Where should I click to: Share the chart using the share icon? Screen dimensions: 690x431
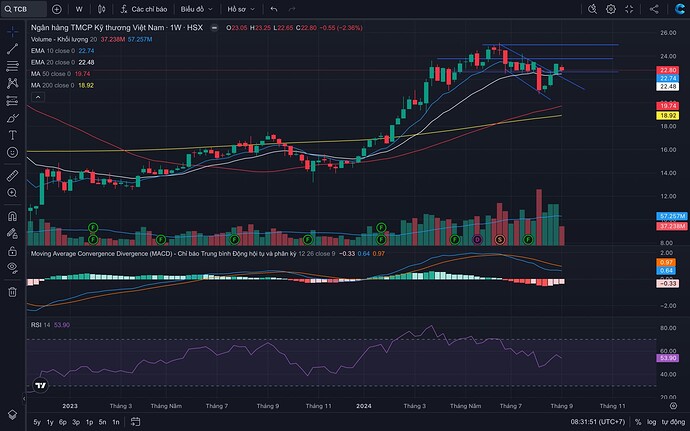(654, 9)
